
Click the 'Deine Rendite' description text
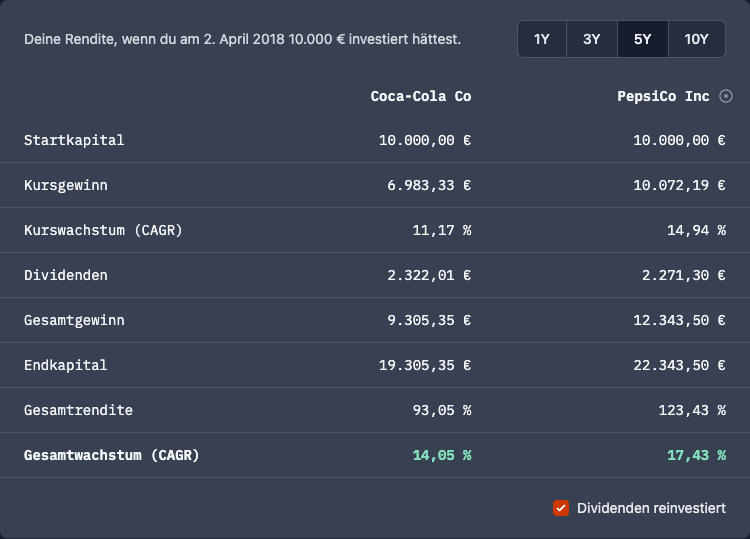point(242,39)
